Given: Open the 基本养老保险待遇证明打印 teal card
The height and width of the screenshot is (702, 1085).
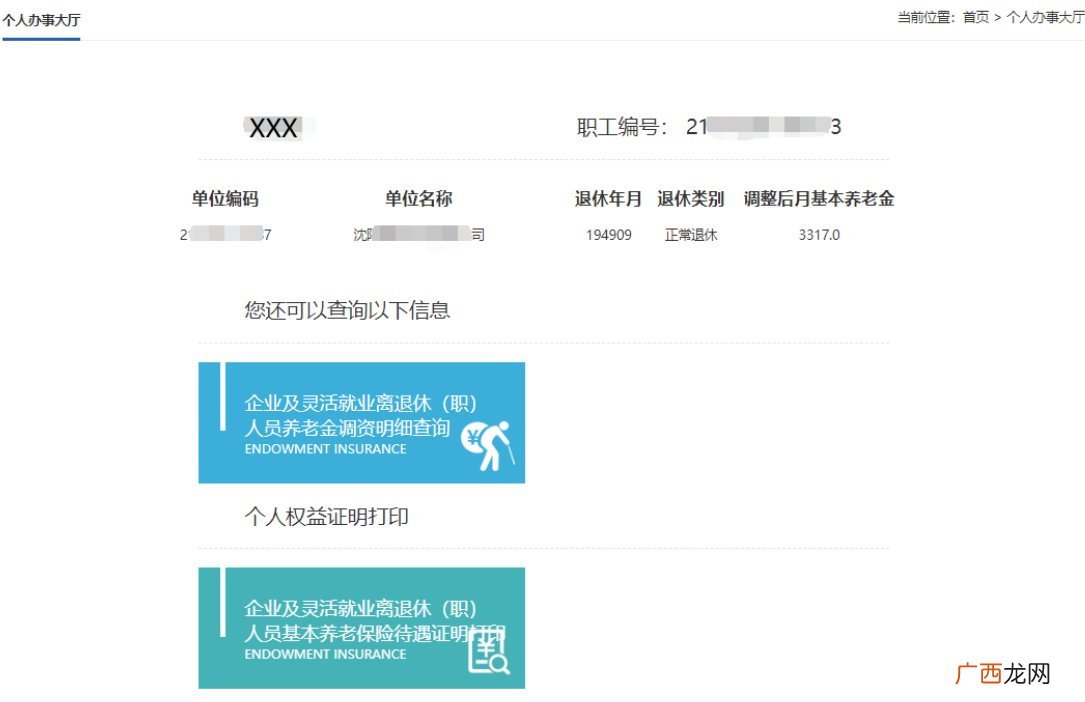Looking at the screenshot, I should point(361,628).
